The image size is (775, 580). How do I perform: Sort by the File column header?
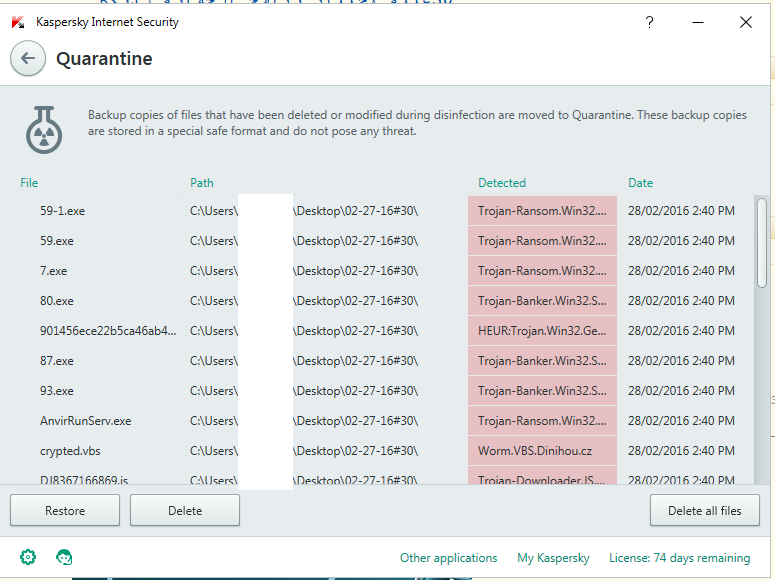click(x=29, y=182)
